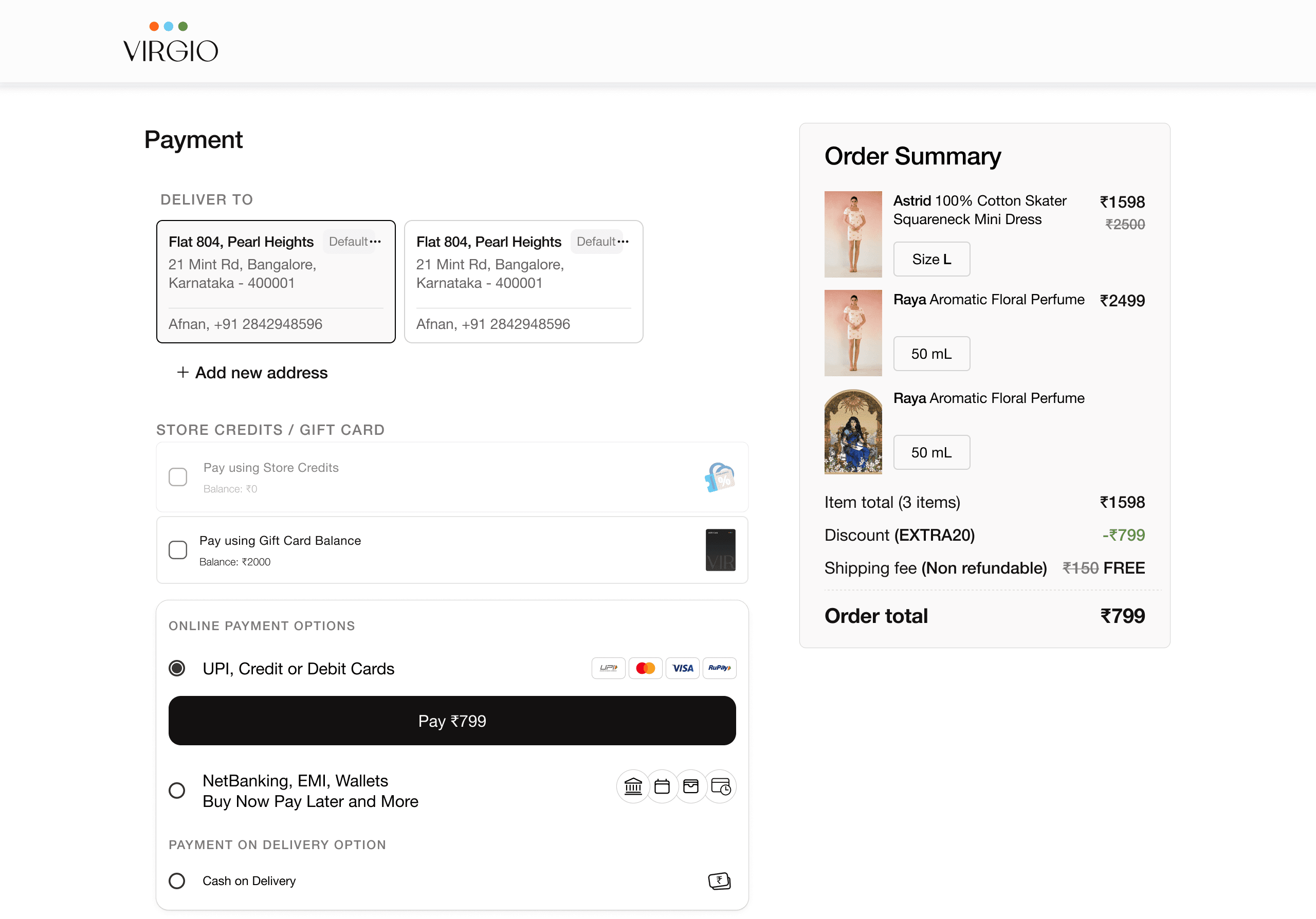The image size is (1316, 919).
Task: Click the Pay ₹799 button
Action: pyautogui.click(x=452, y=721)
